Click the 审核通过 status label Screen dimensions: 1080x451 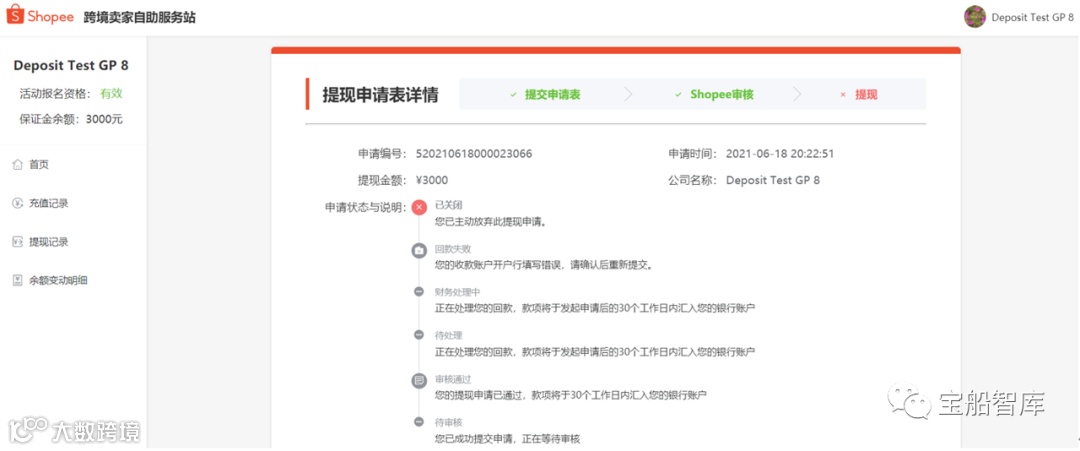[453, 379]
